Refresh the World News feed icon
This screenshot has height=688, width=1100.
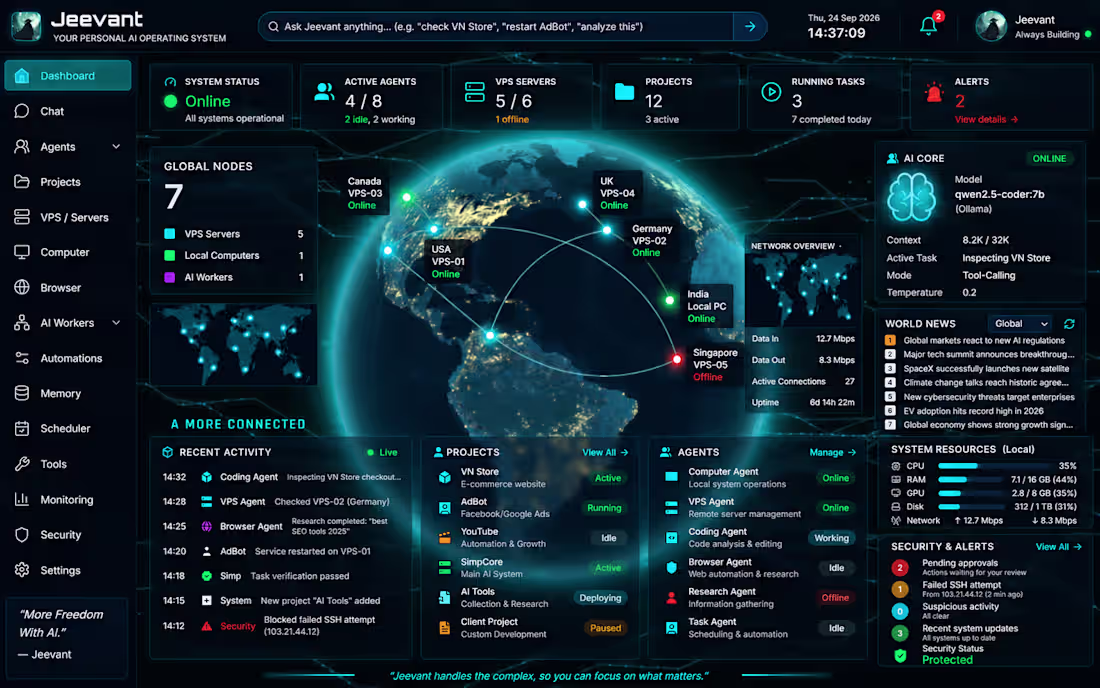click(x=1069, y=323)
